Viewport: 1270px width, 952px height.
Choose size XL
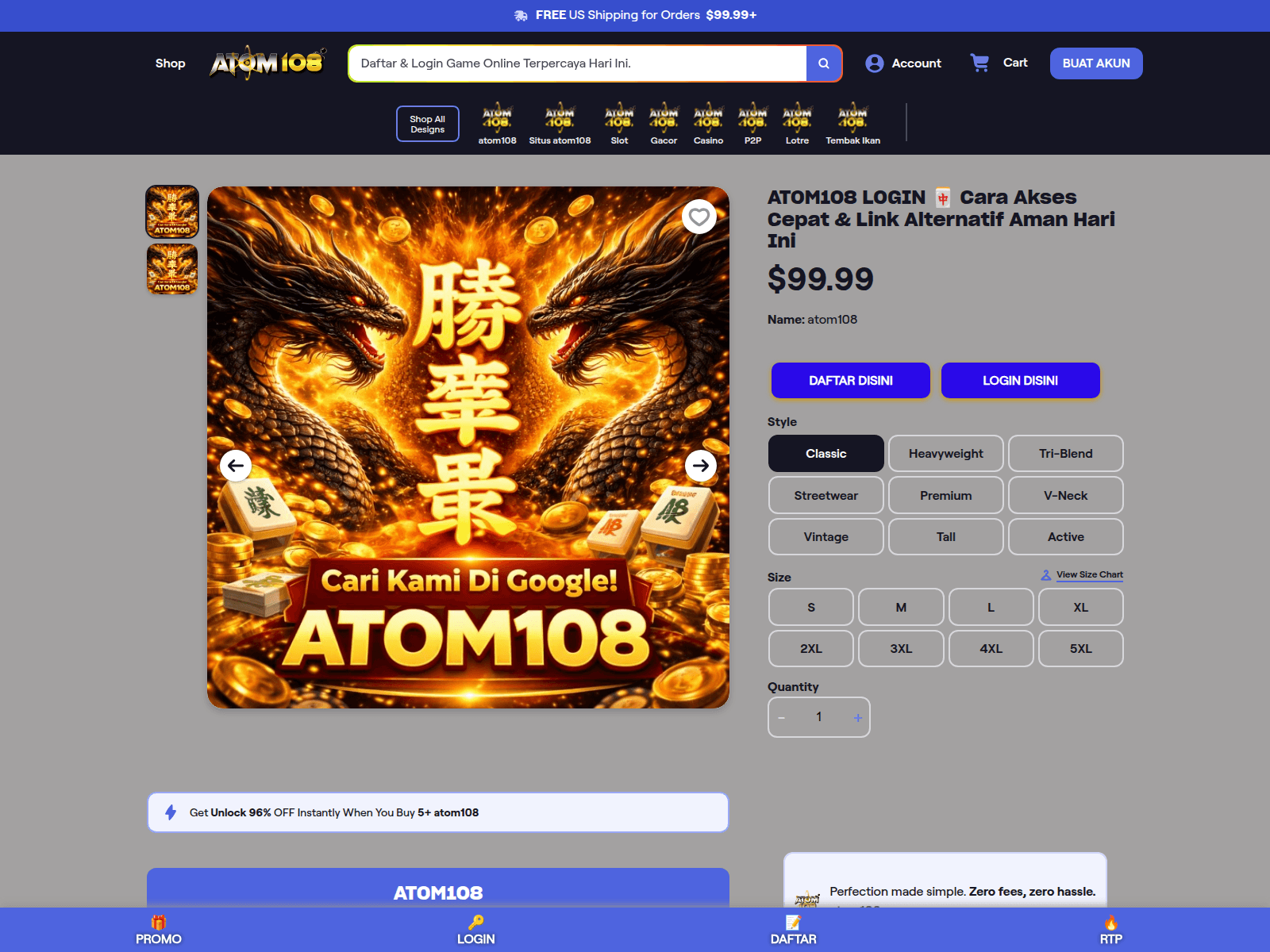tap(1081, 607)
